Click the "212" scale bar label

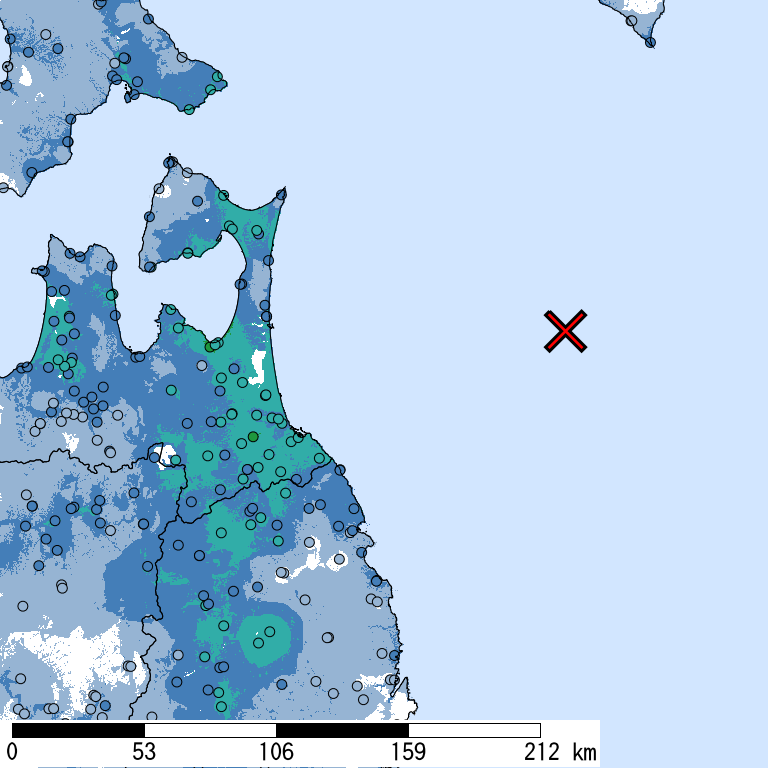point(540,752)
